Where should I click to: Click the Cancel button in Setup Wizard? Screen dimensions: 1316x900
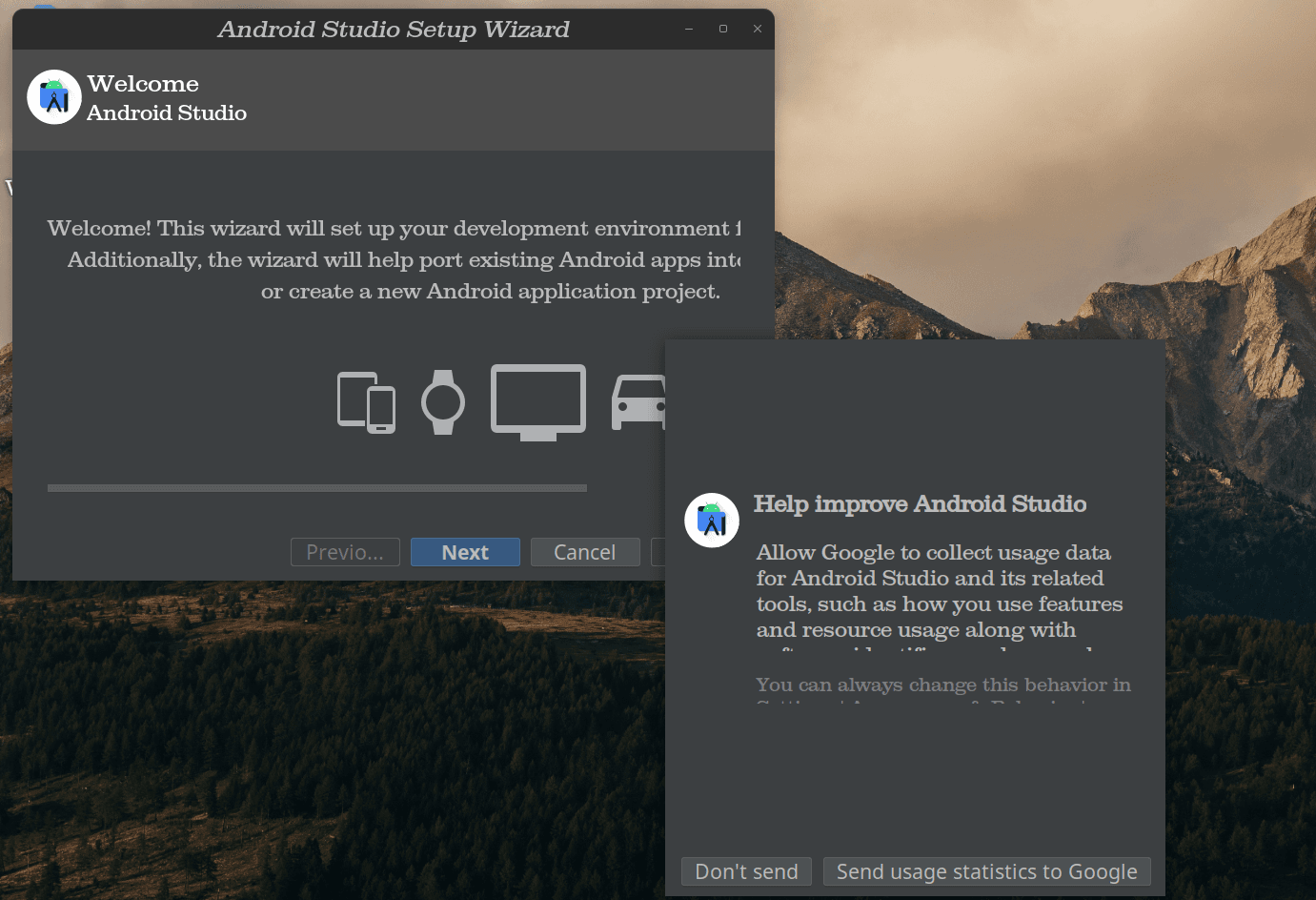pos(585,552)
